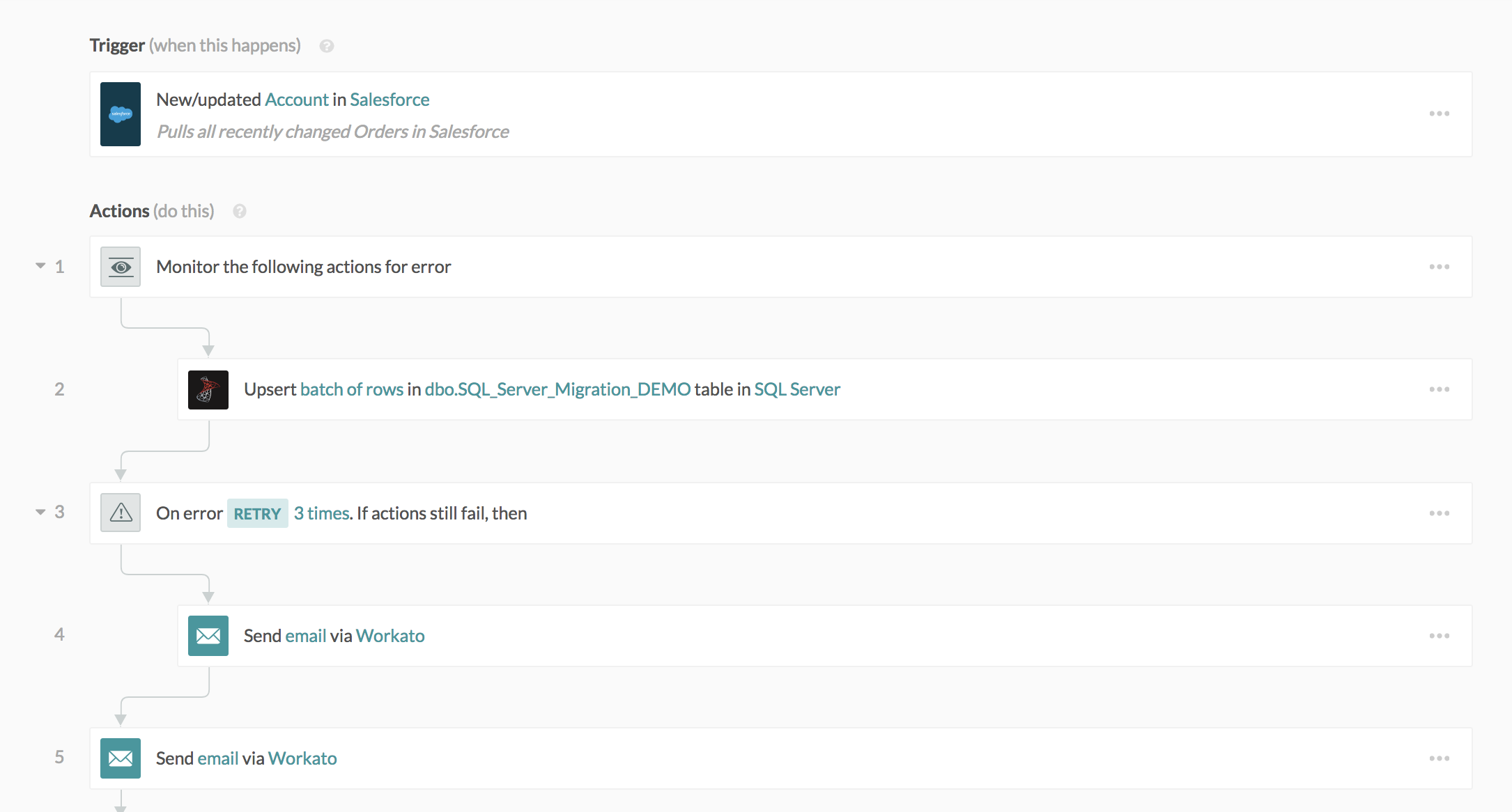Select the email link in step 5

click(x=217, y=758)
